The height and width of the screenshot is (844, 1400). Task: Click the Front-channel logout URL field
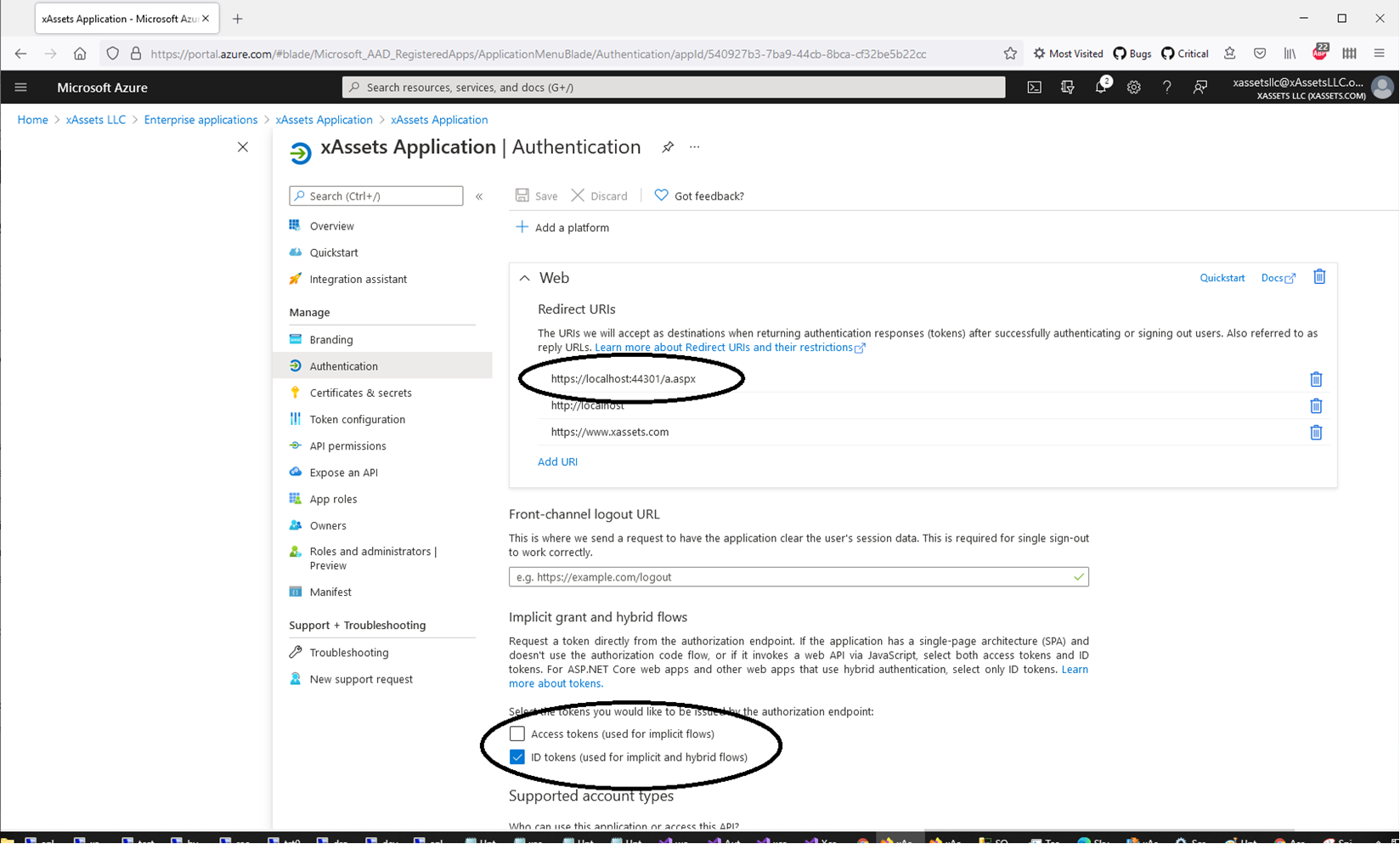[790, 577]
